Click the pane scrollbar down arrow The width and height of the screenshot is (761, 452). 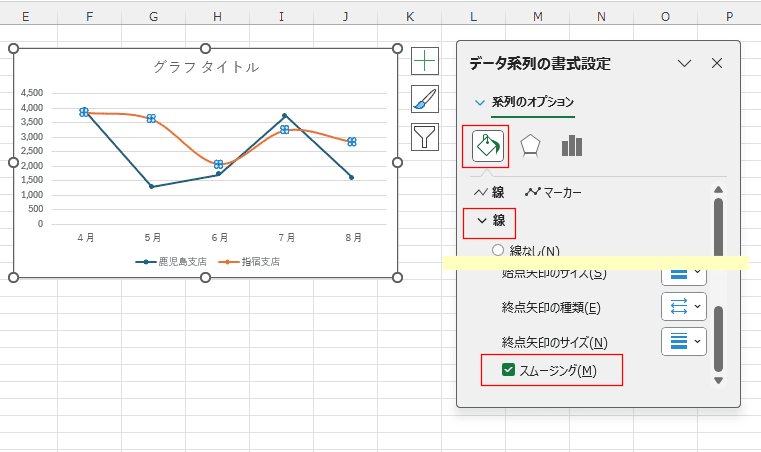coord(717,380)
